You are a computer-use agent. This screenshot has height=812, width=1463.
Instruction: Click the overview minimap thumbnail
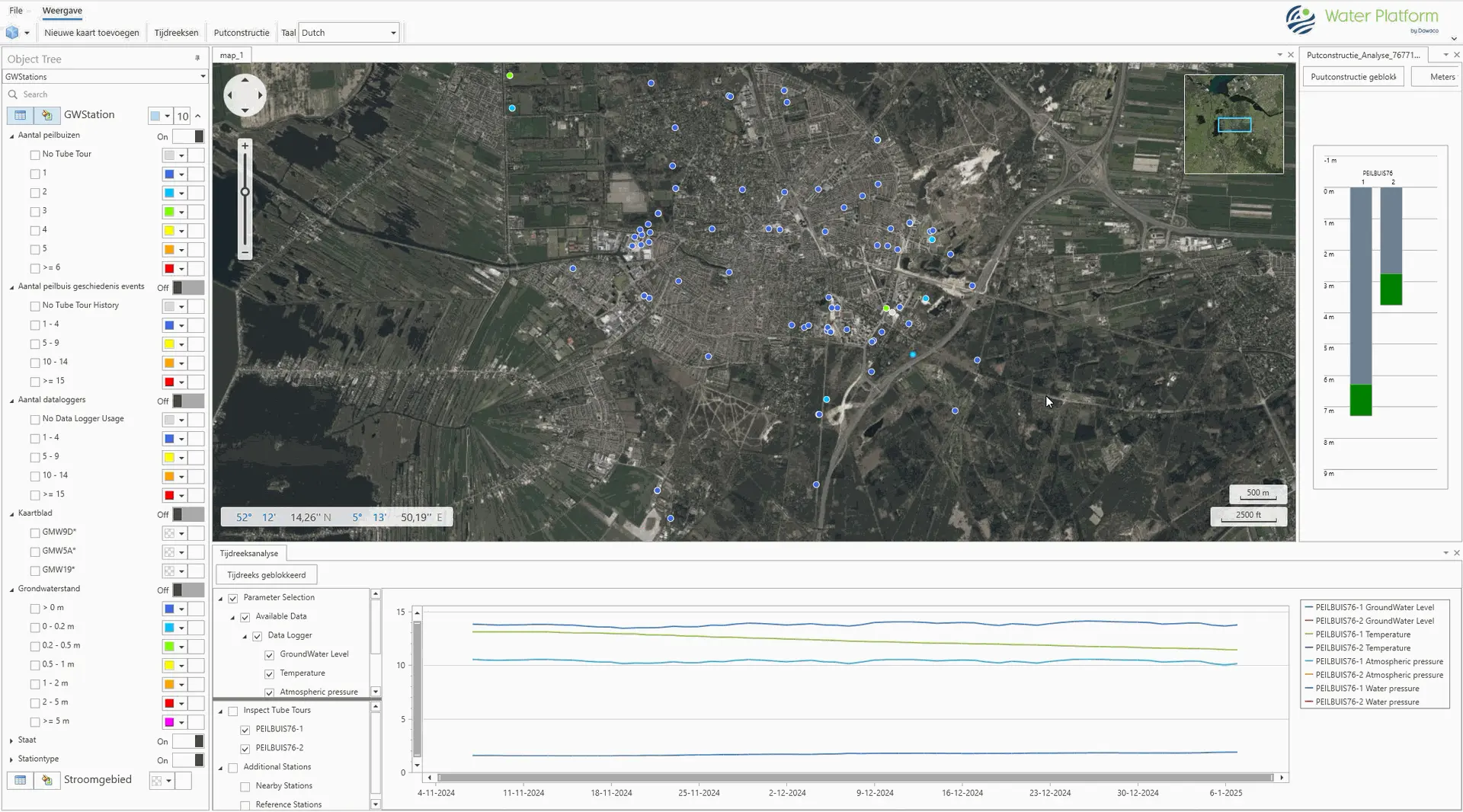coord(1234,124)
